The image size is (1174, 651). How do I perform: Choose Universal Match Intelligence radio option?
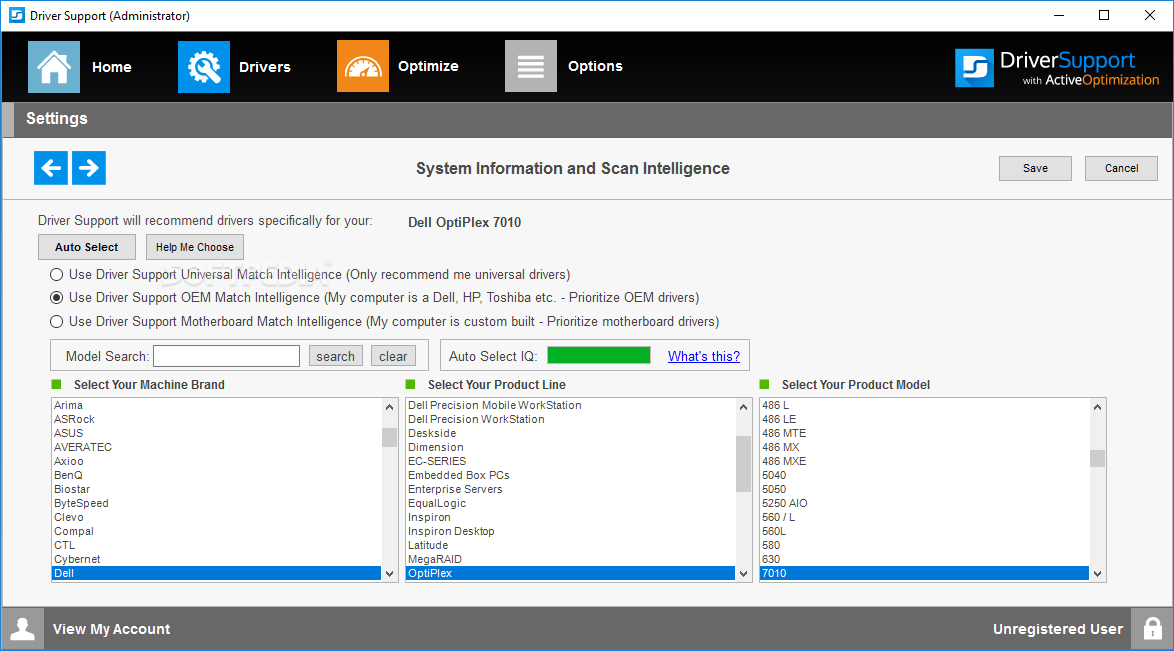pyautogui.click(x=56, y=274)
